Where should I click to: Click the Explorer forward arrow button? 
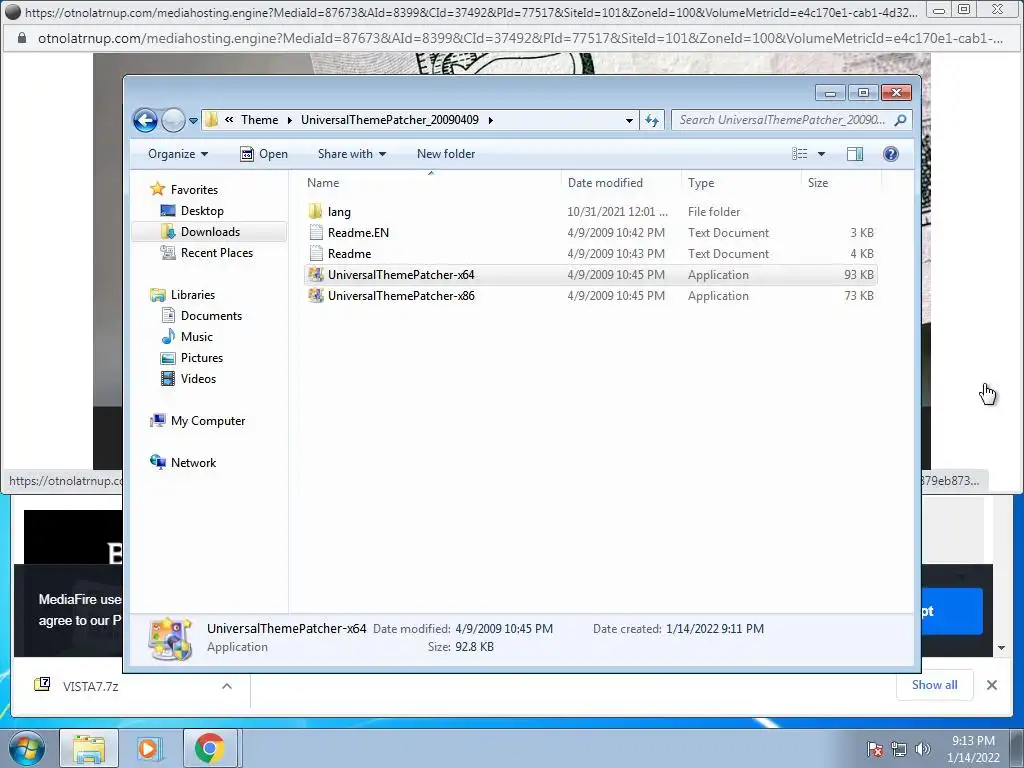(x=173, y=120)
